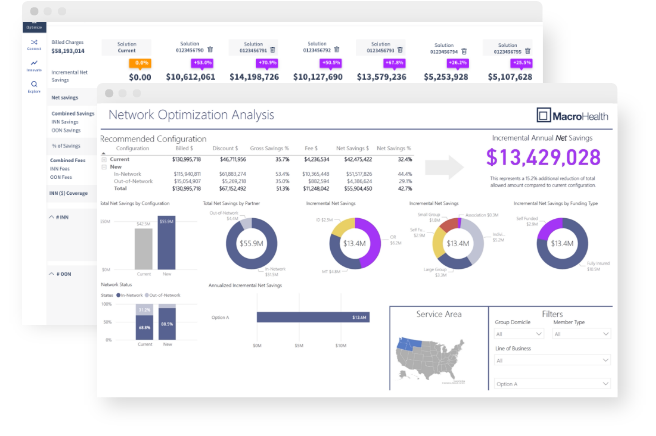Open the Explore magnifier icon
The height and width of the screenshot is (436, 656).
coord(33,87)
